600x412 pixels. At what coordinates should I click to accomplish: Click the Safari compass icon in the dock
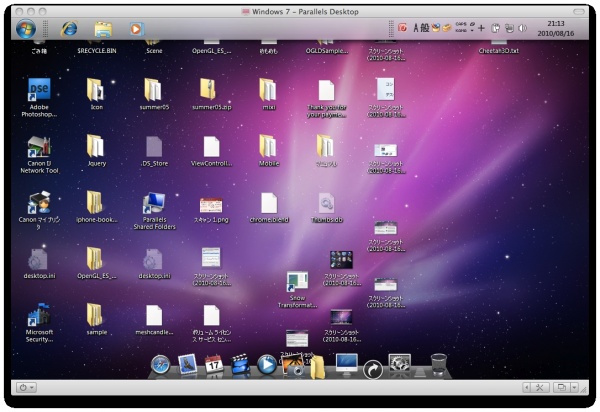pos(160,365)
